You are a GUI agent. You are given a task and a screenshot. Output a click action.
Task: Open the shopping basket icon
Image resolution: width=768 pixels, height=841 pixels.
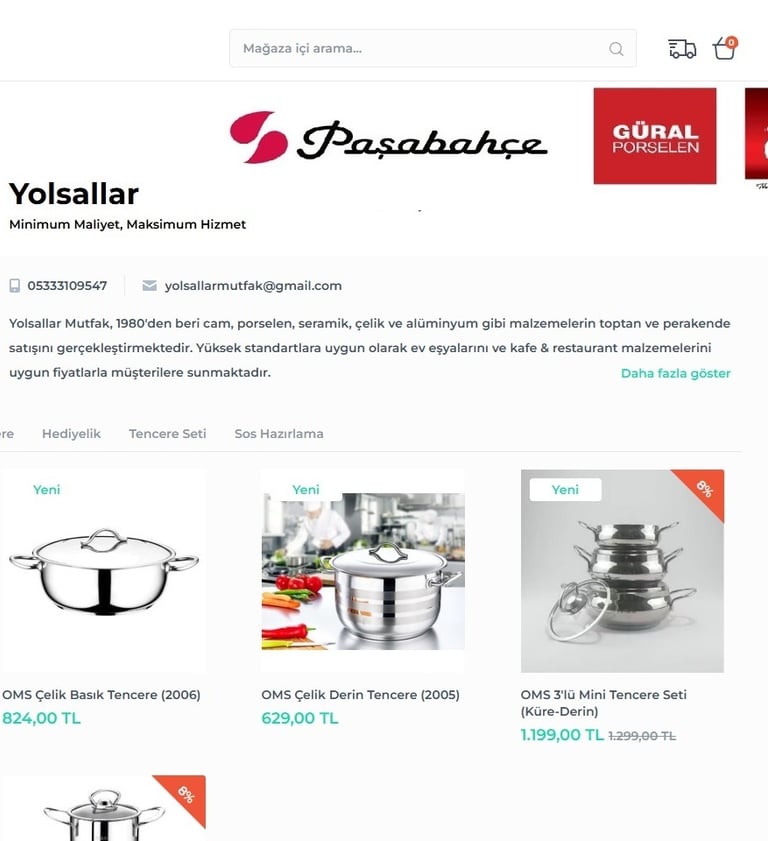click(x=725, y=48)
